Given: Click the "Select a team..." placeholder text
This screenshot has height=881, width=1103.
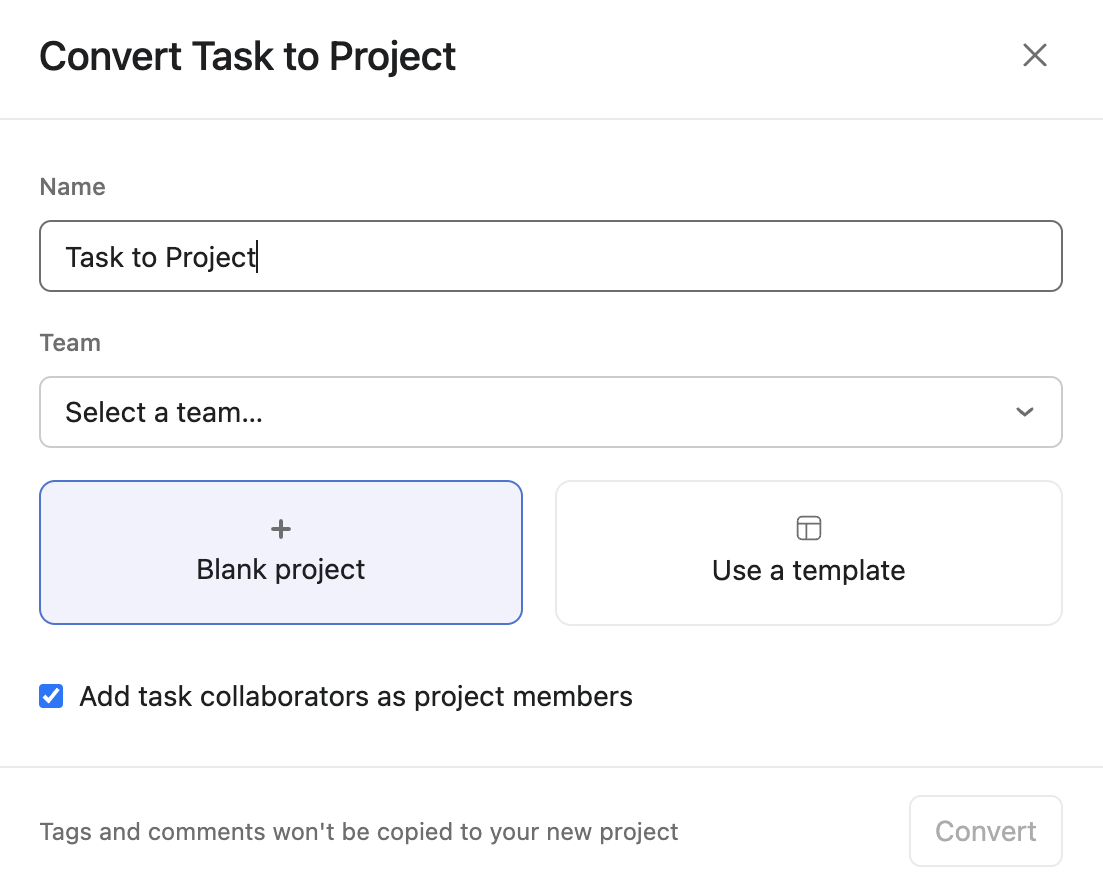Looking at the screenshot, I should pos(164,412).
